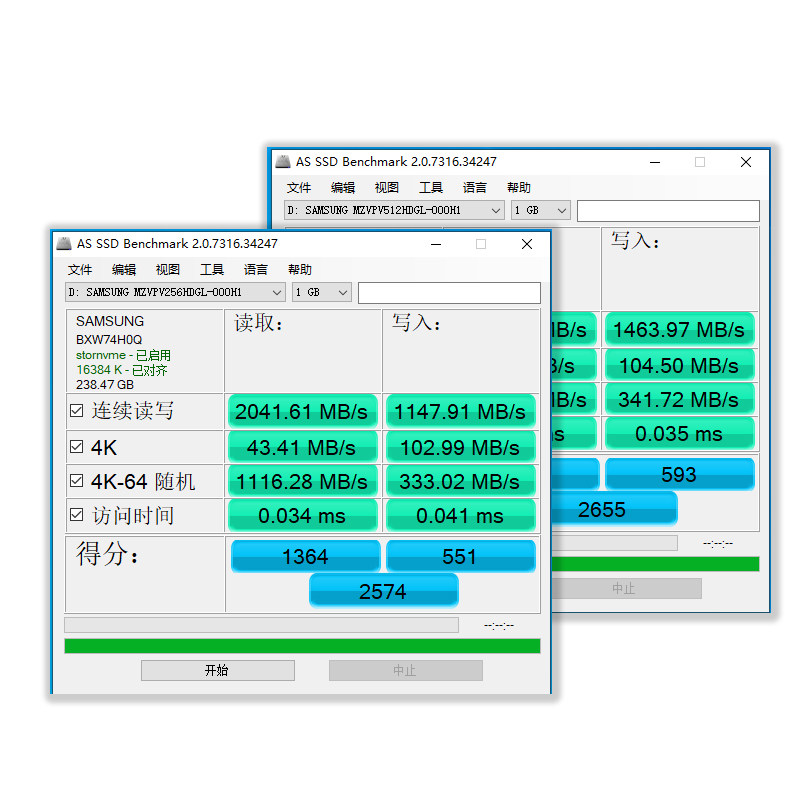This screenshot has width=800, height=800.
Task: Click 4K-64 write result 333.02 MB/s
Action: click(x=460, y=481)
